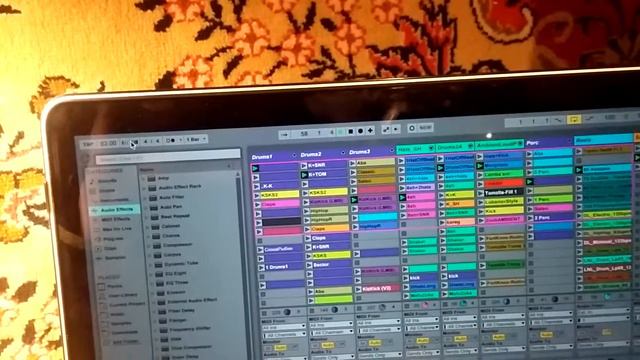Launch the Bector clip in Drums2
Screen dimensions: 640x360
pyautogui.click(x=309, y=265)
